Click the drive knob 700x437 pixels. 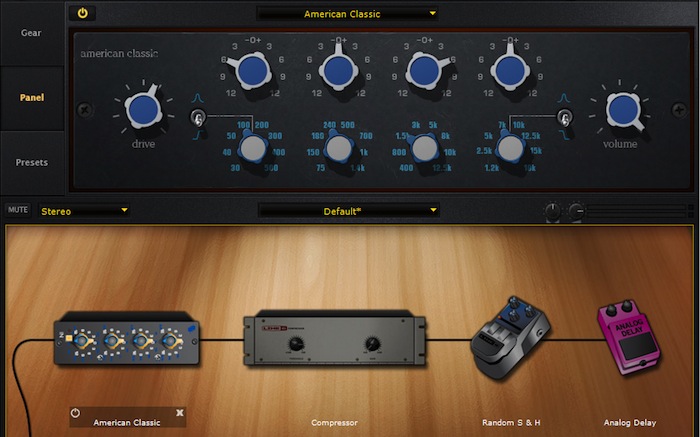[x=143, y=109]
